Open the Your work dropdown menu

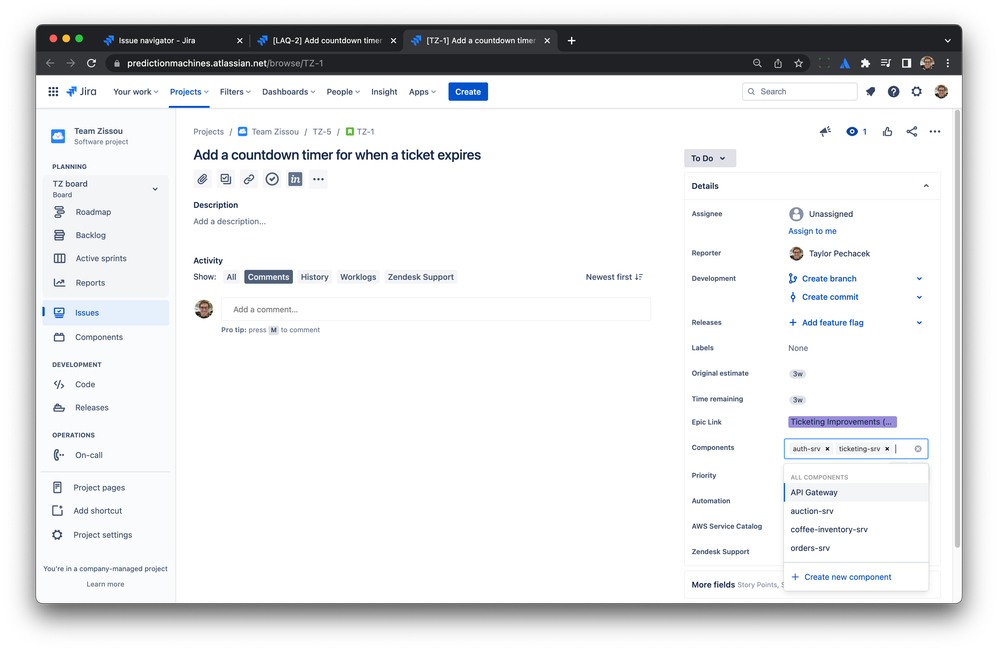(x=136, y=92)
